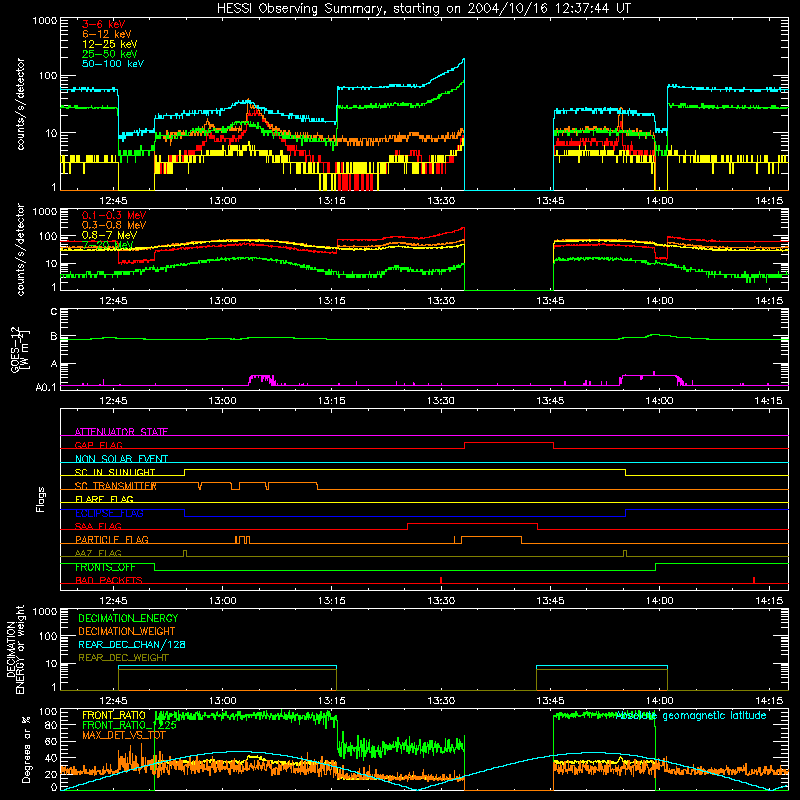Viewport: 800px width, 800px height.
Task: Click the AAZ_FLAG label
Action: pyautogui.click(x=98, y=553)
